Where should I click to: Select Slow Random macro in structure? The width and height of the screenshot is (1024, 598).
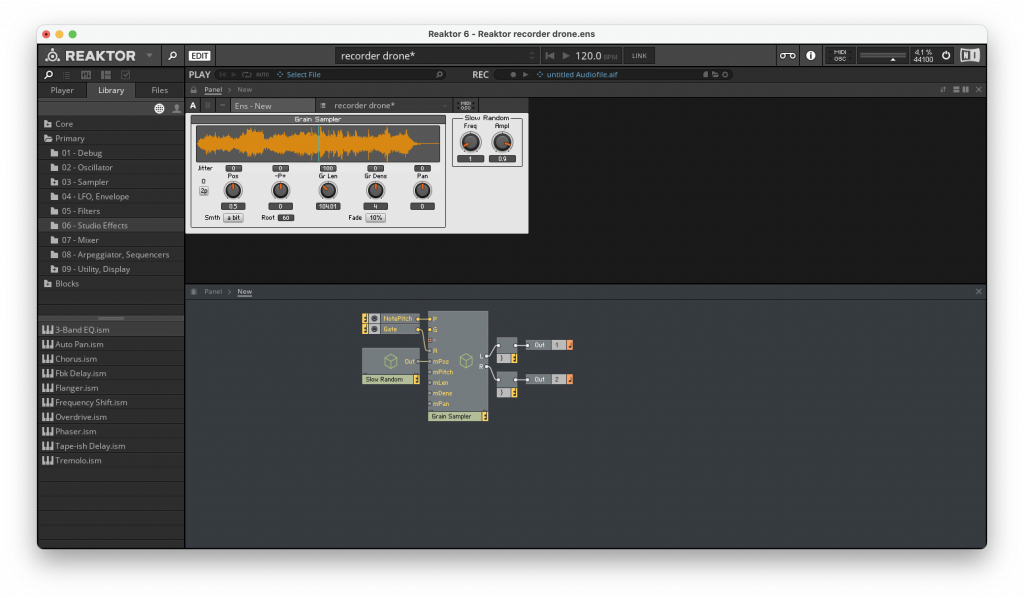391,366
